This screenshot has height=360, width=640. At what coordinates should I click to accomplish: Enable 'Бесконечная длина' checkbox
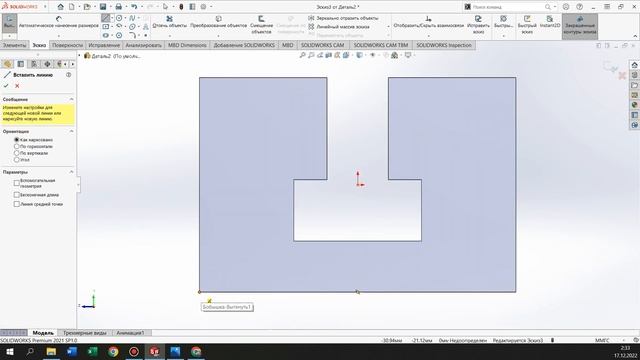pyautogui.click(x=17, y=195)
